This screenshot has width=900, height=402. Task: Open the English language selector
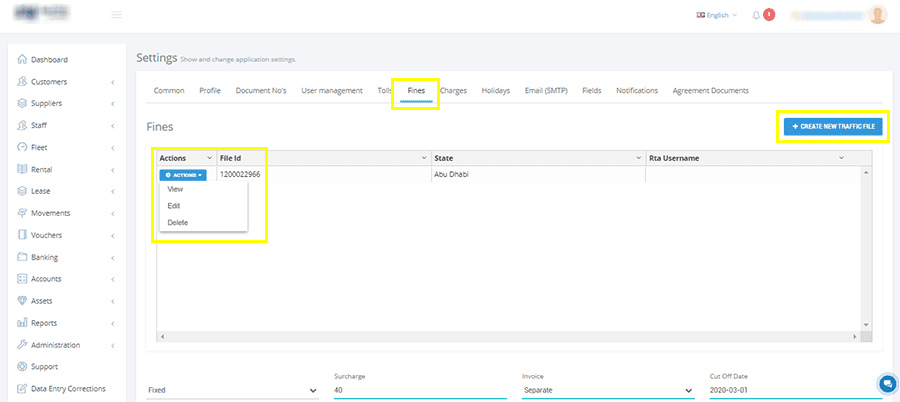coord(716,15)
